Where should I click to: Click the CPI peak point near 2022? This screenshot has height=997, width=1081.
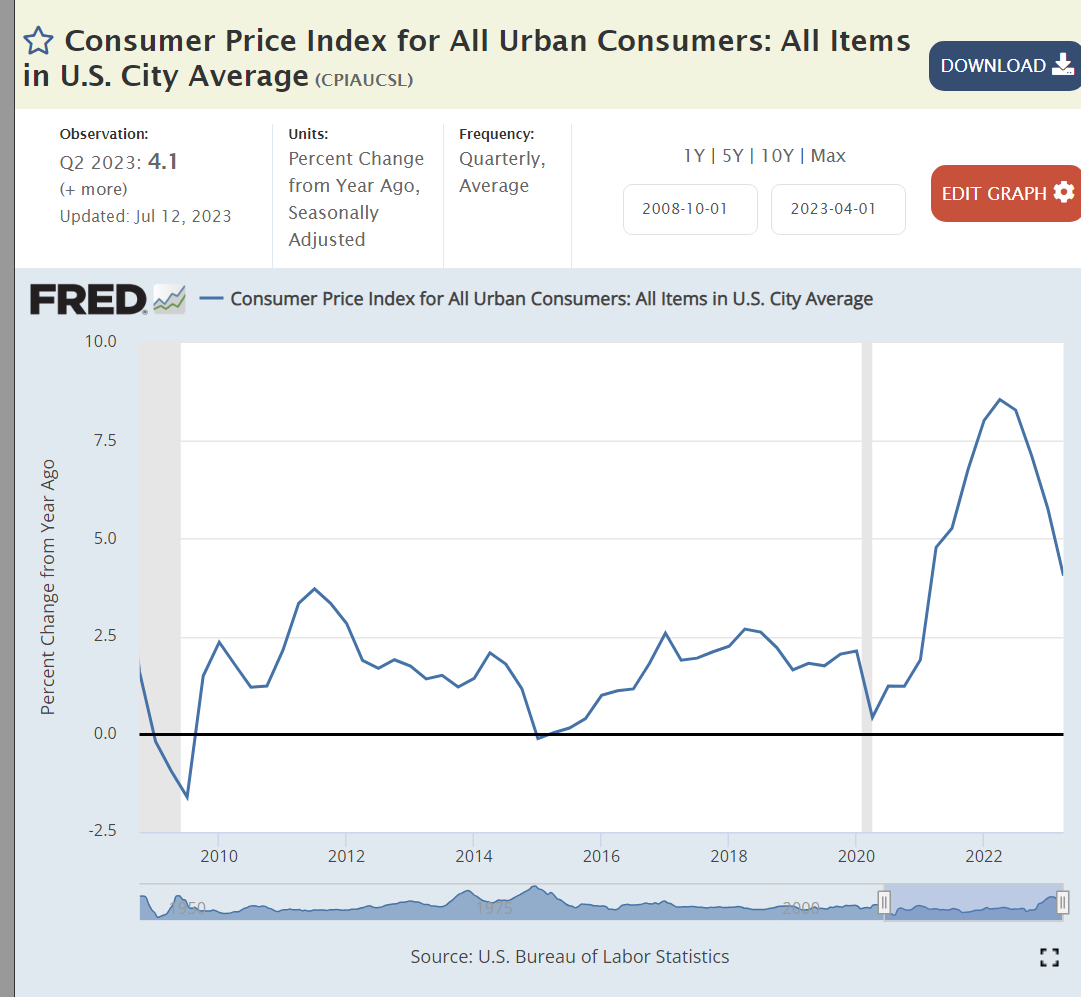(1000, 399)
